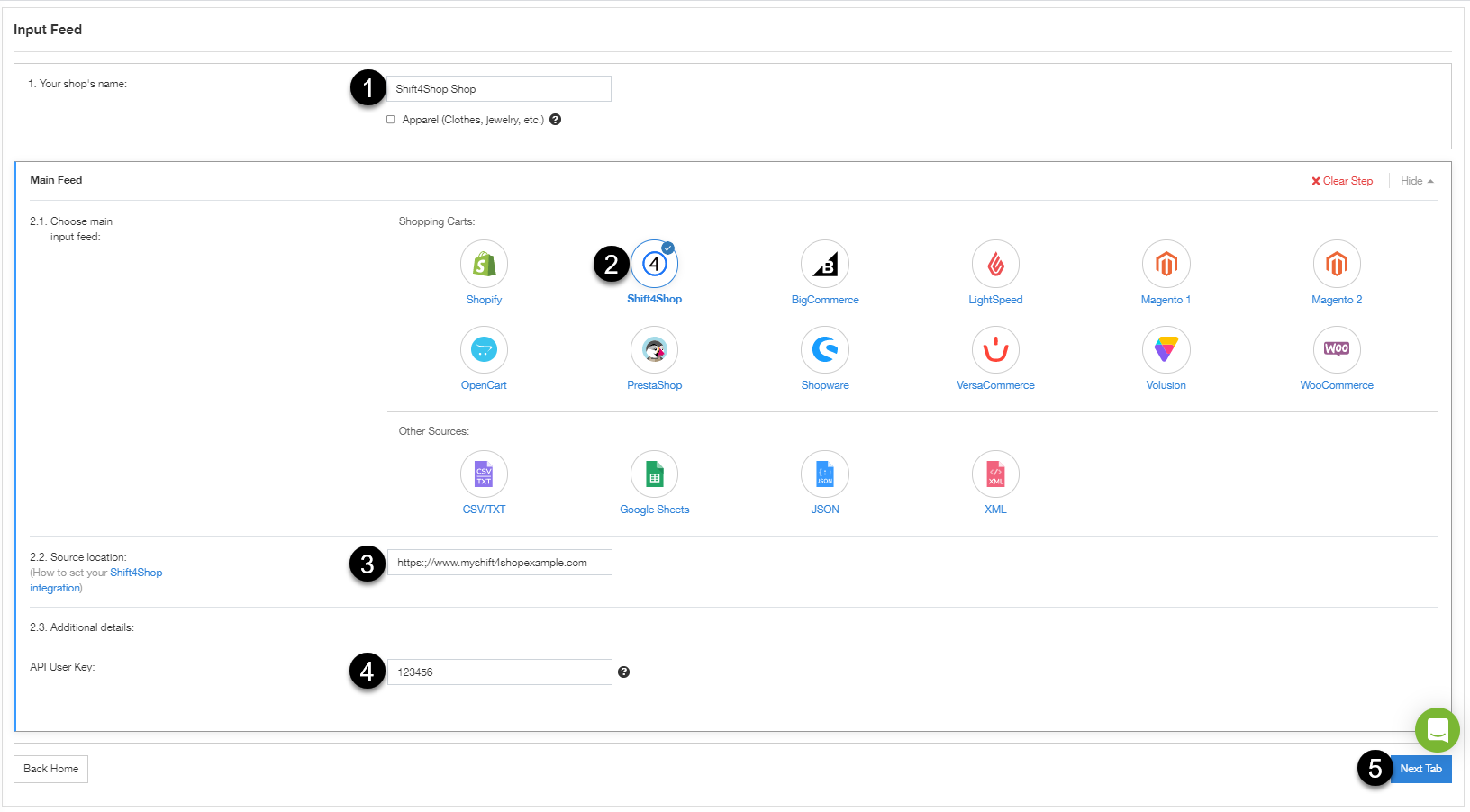This screenshot has width=1470, height=812.
Task: Select the OpenCart icon
Action: (x=484, y=349)
